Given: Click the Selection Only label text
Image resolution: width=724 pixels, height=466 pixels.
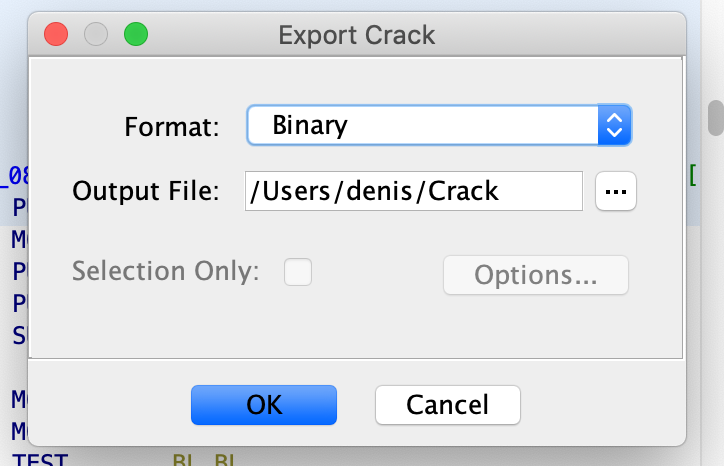Looking at the screenshot, I should pyautogui.click(x=166, y=271).
